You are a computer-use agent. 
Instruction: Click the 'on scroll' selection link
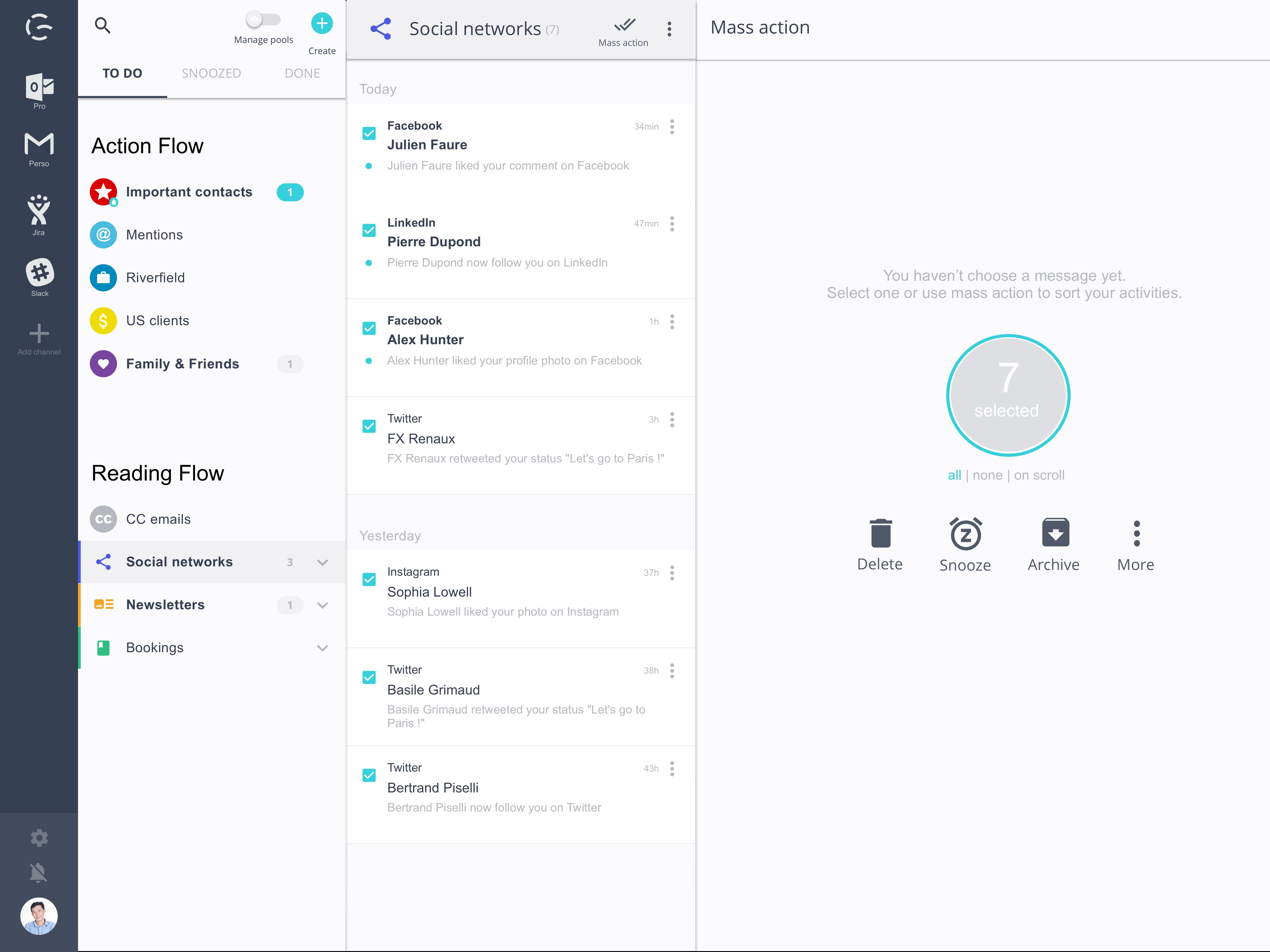click(x=1039, y=475)
